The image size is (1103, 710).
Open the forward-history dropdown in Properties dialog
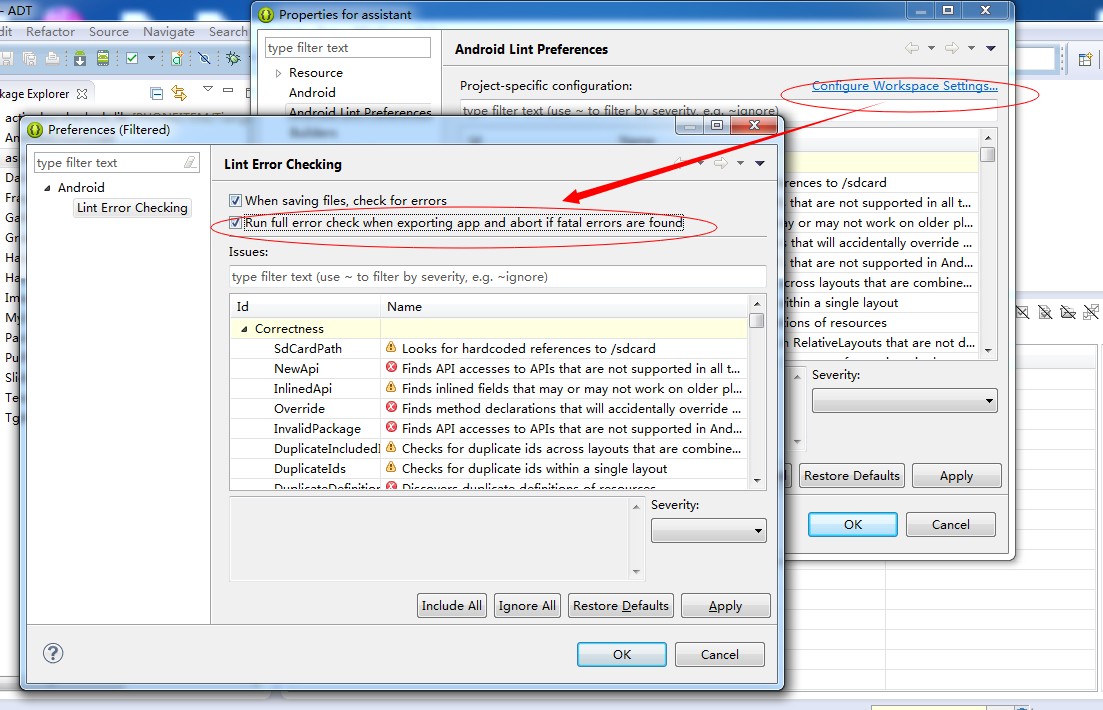click(971, 49)
